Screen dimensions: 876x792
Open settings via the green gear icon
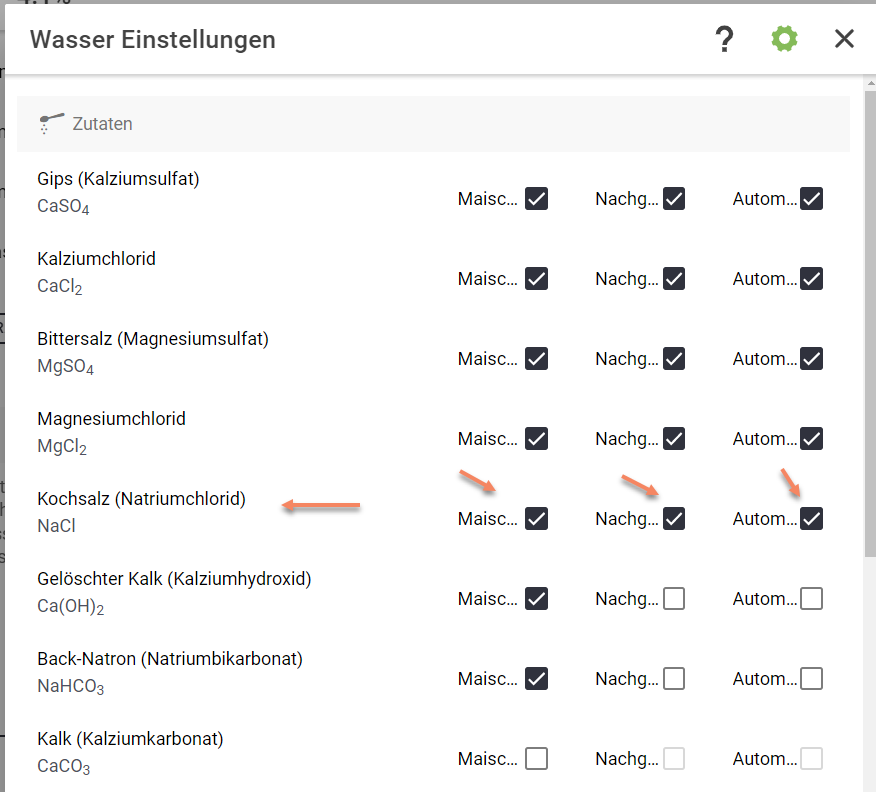coord(784,39)
